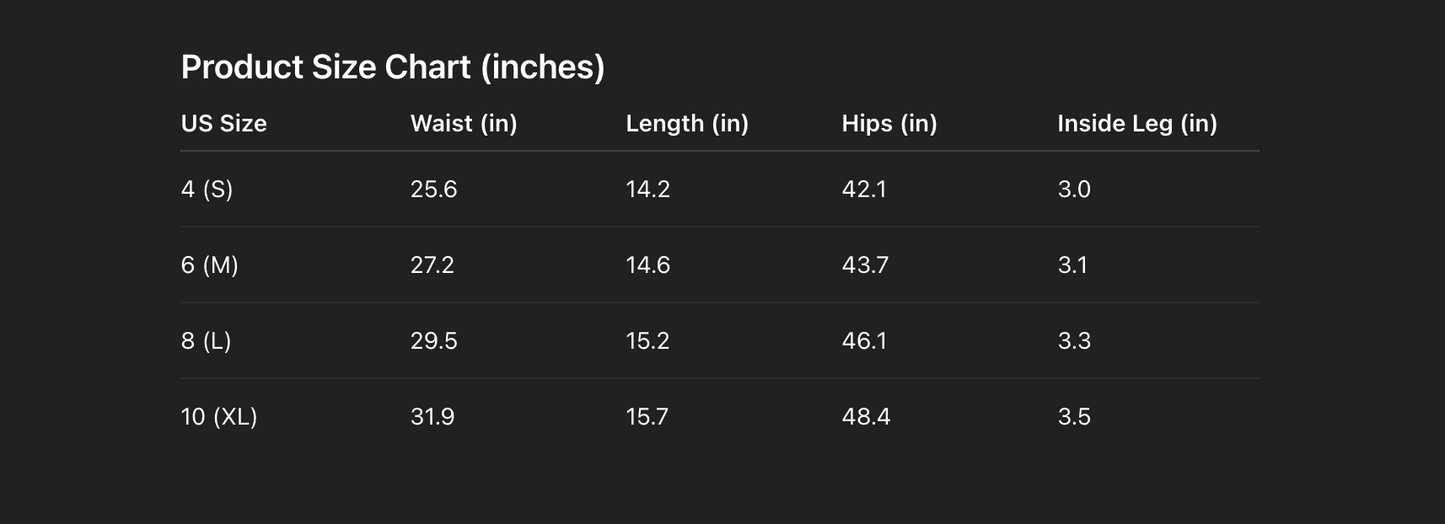Click the Length (in) column header
The width and height of the screenshot is (1445, 524).
pyautogui.click(x=687, y=124)
